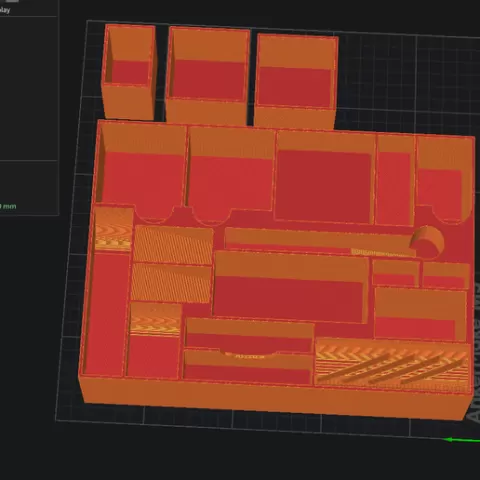Click the wide central compartment in the tray's middle
This screenshot has width=480, height=480.
pyautogui.click(x=290, y=287)
